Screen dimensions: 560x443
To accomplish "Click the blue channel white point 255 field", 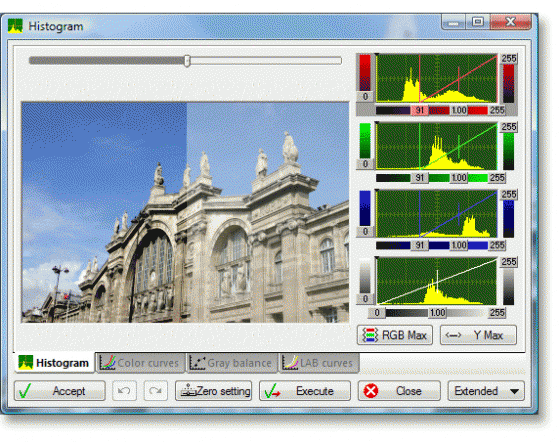I will (497, 245).
